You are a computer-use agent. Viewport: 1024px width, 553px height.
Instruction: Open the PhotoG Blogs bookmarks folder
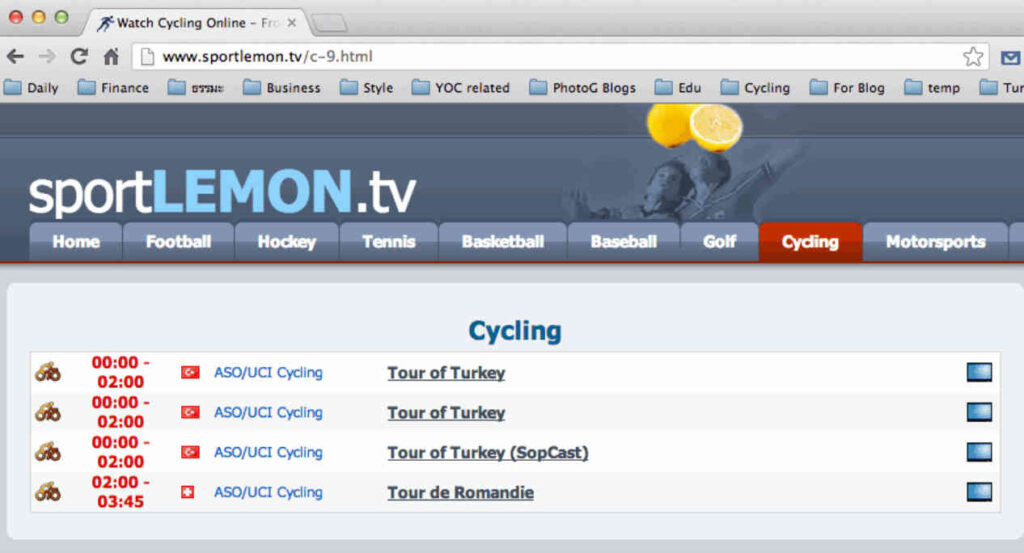[x=583, y=87]
